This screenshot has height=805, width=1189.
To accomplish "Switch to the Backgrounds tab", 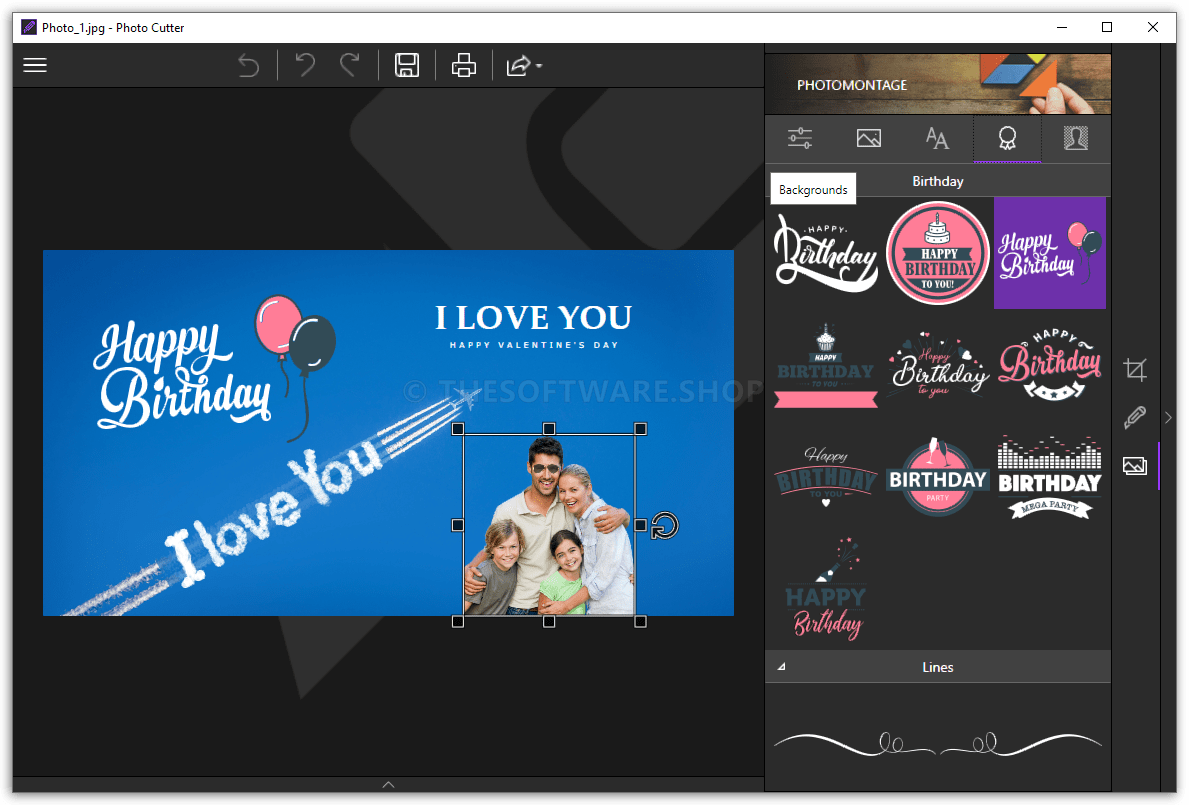I will [x=812, y=188].
